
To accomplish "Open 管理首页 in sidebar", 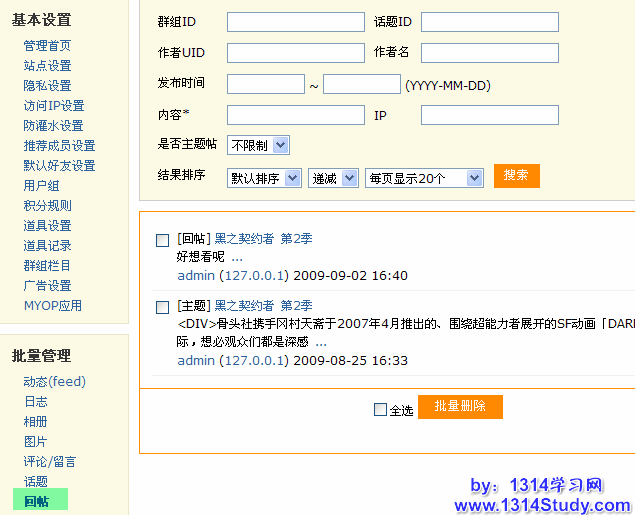I will (47, 46).
